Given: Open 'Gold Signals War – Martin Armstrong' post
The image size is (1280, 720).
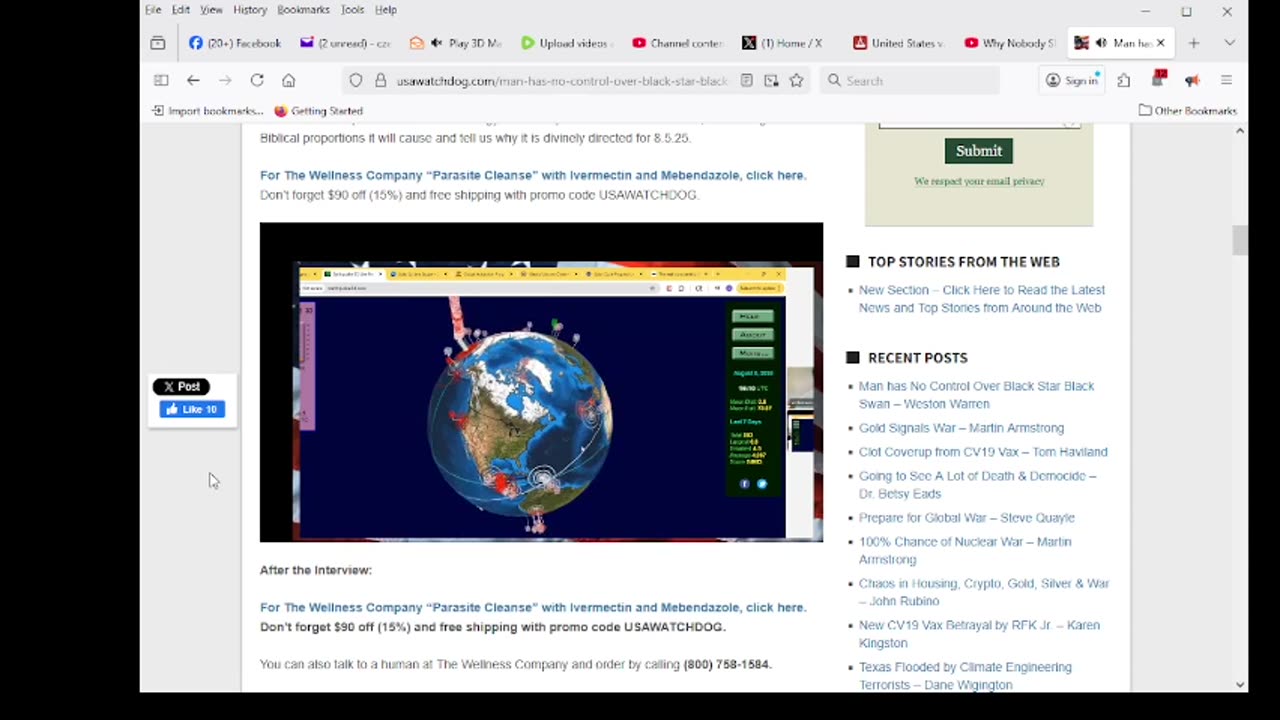Looking at the screenshot, I should point(961,428).
